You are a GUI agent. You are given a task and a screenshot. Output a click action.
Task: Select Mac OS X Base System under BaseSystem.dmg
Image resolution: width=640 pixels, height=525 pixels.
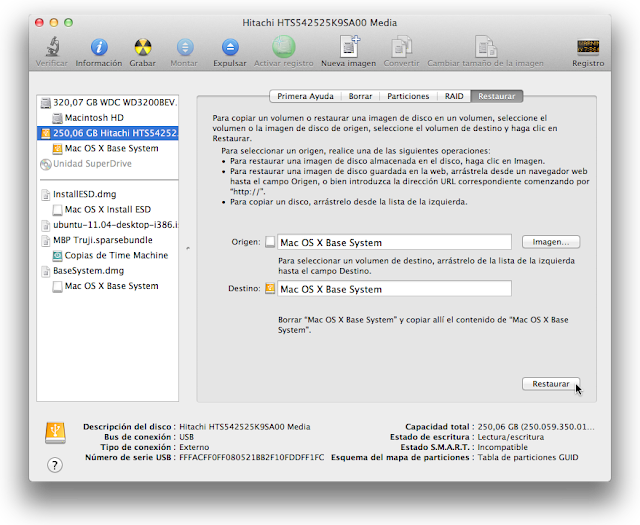108,286
